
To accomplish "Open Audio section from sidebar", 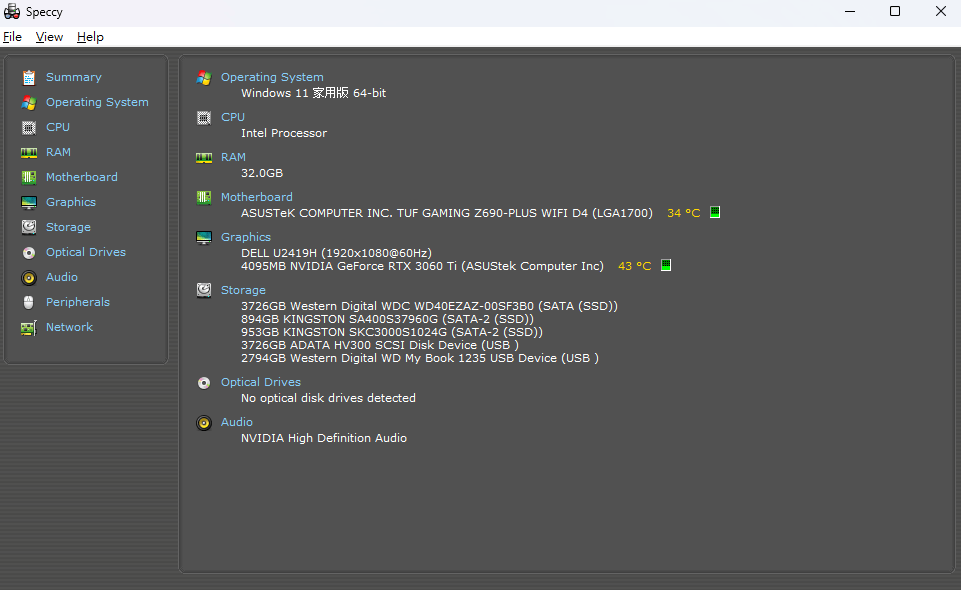I will pos(62,277).
